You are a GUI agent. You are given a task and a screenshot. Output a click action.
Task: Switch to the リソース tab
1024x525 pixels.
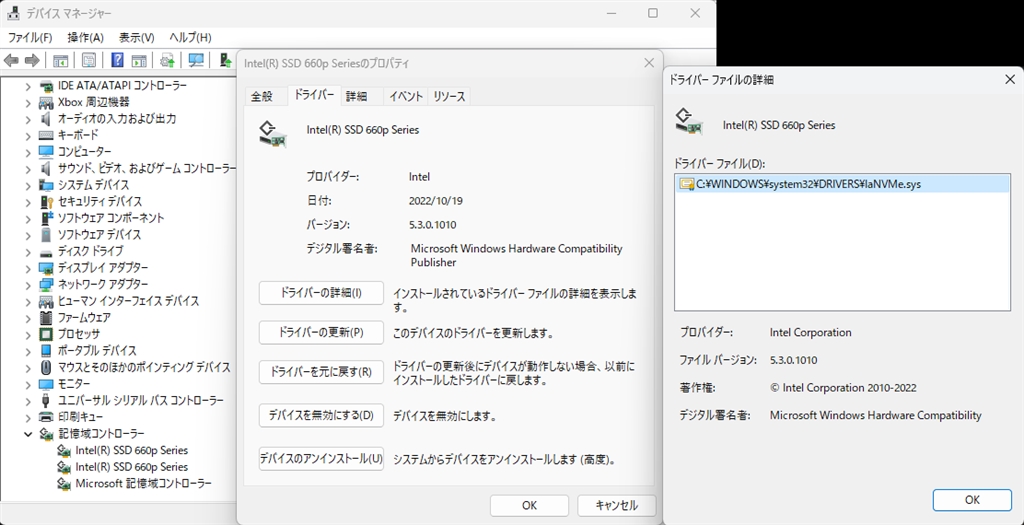click(x=449, y=97)
